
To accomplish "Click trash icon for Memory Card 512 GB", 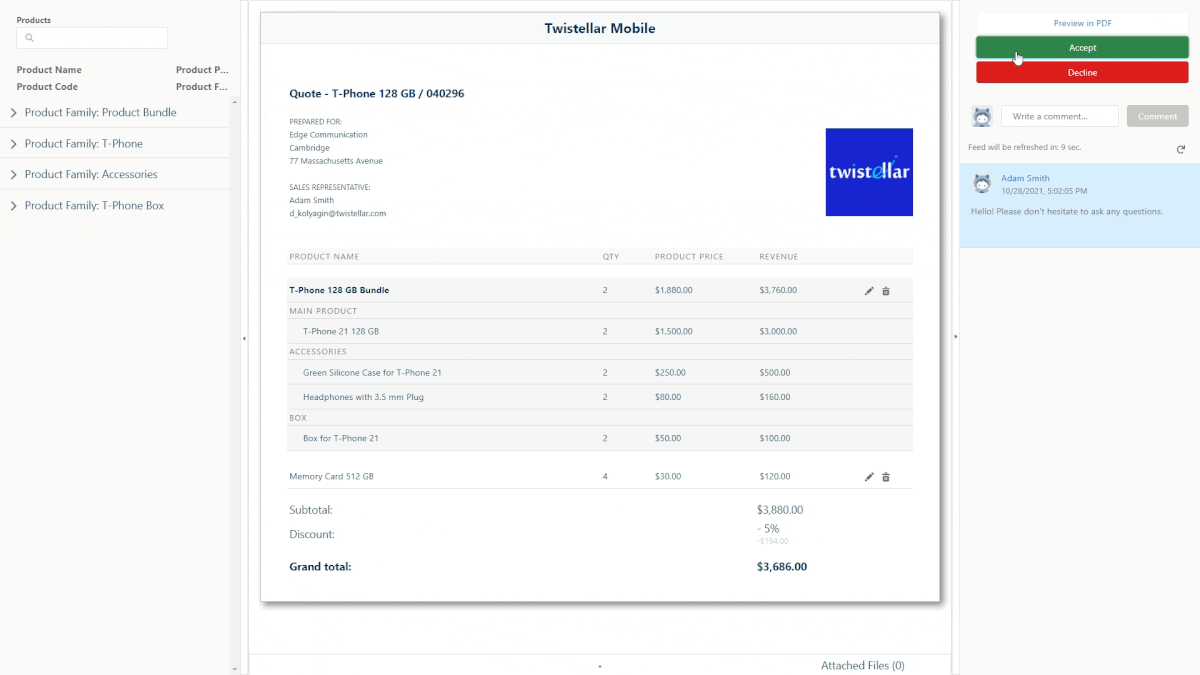I will [886, 477].
